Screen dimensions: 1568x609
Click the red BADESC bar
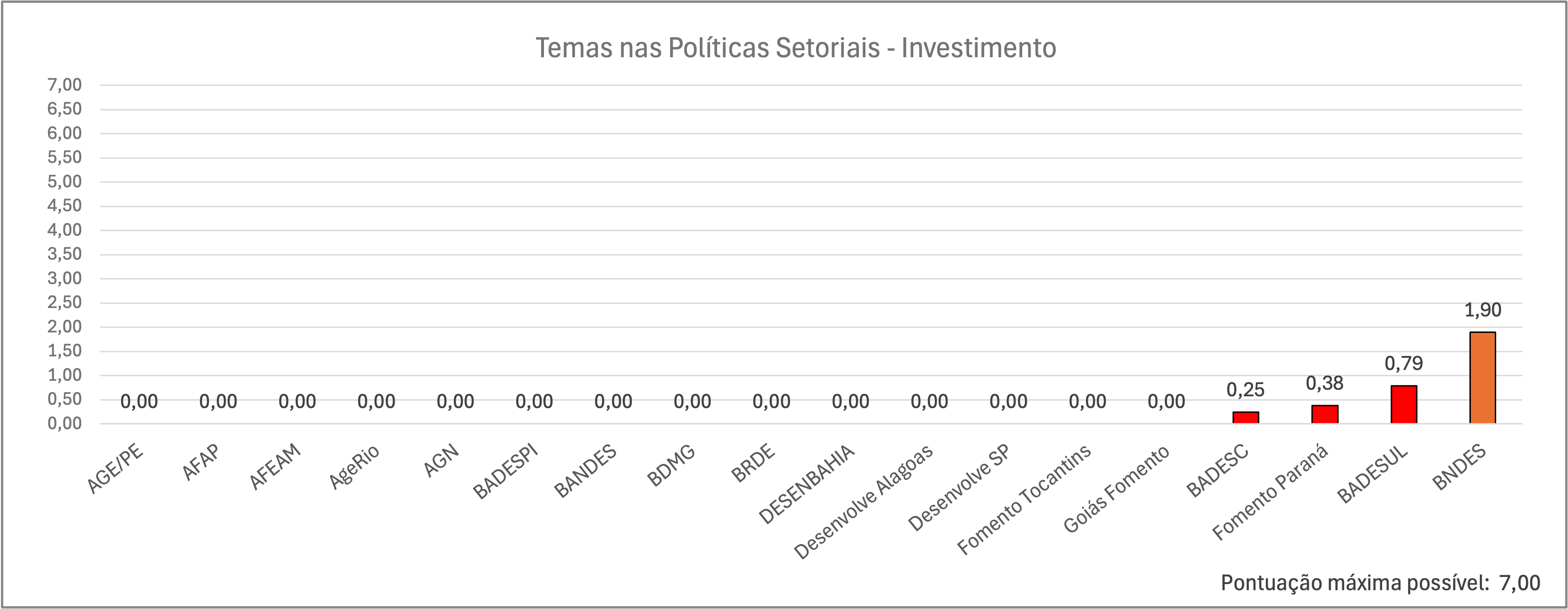[1246, 417]
